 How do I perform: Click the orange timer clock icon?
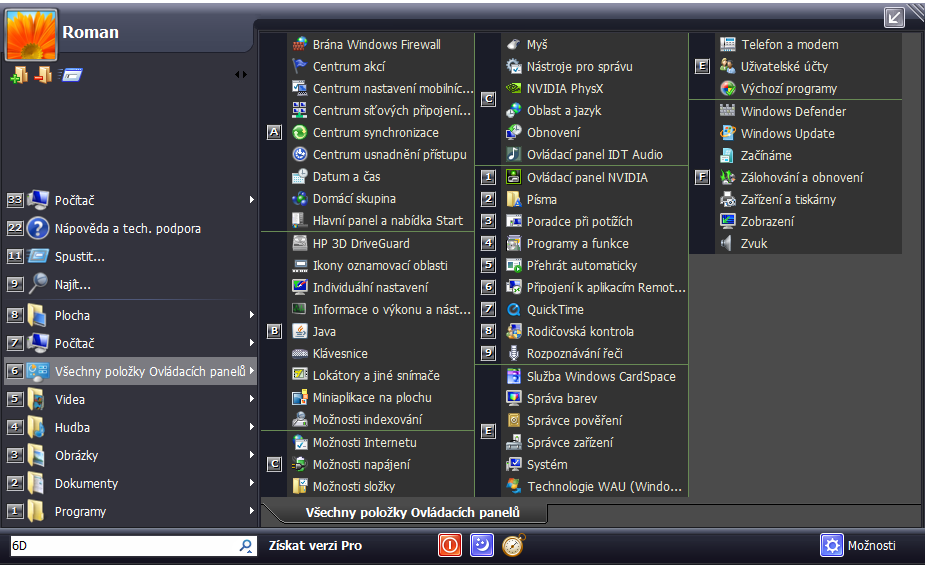click(513, 545)
